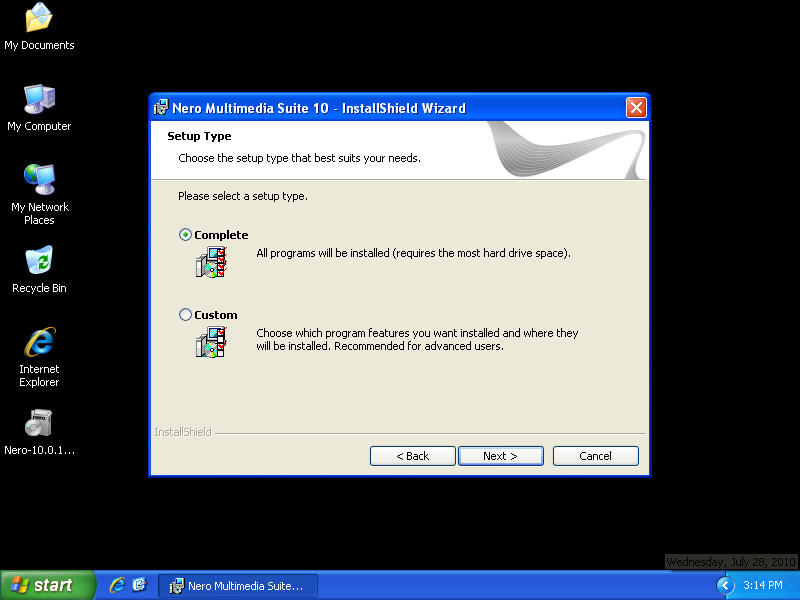800x600 pixels.
Task: Click the installer icon in title bar
Action: 161,108
